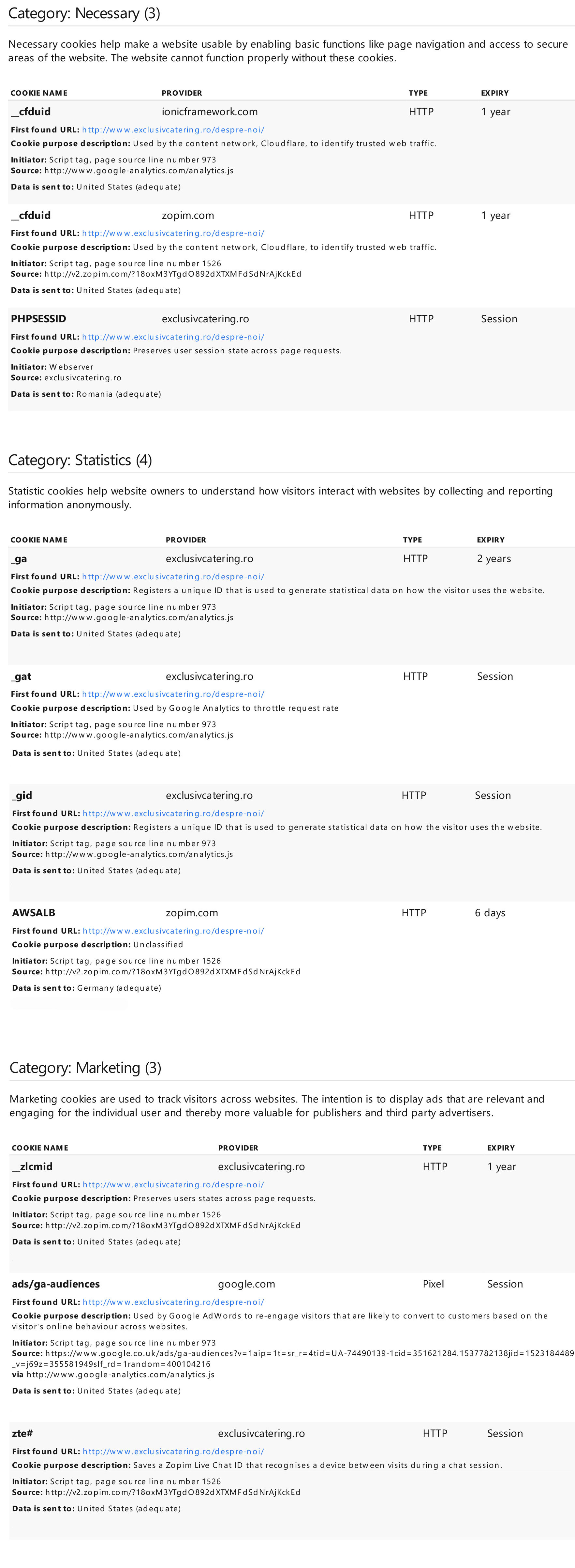The height and width of the screenshot is (1568, 575).
Task: Click EXPIRY column header in Necessary table
Action: click(x=495, y=93)
